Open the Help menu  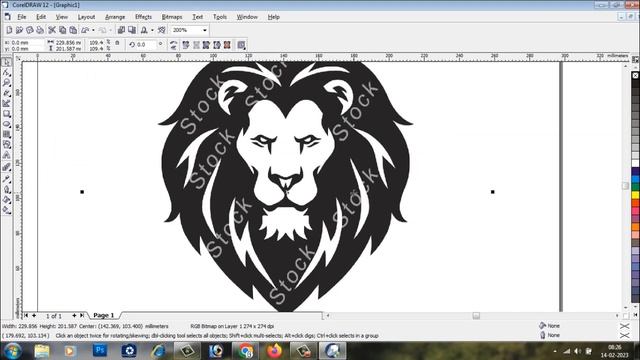(273, 17)
